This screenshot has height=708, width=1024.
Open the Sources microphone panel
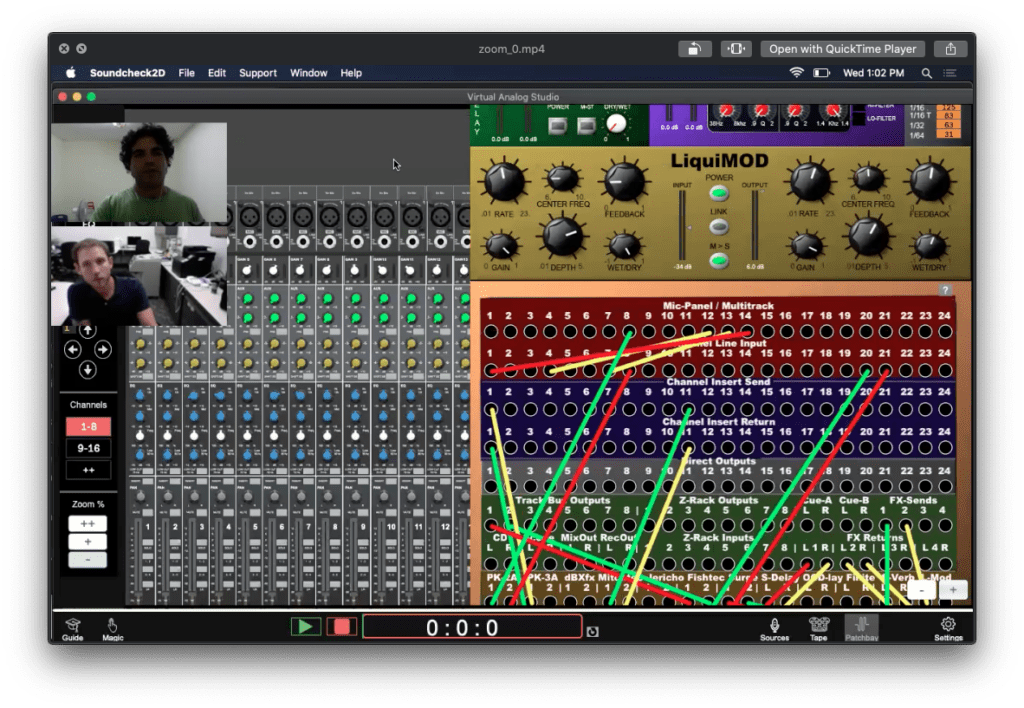[775, 628]
